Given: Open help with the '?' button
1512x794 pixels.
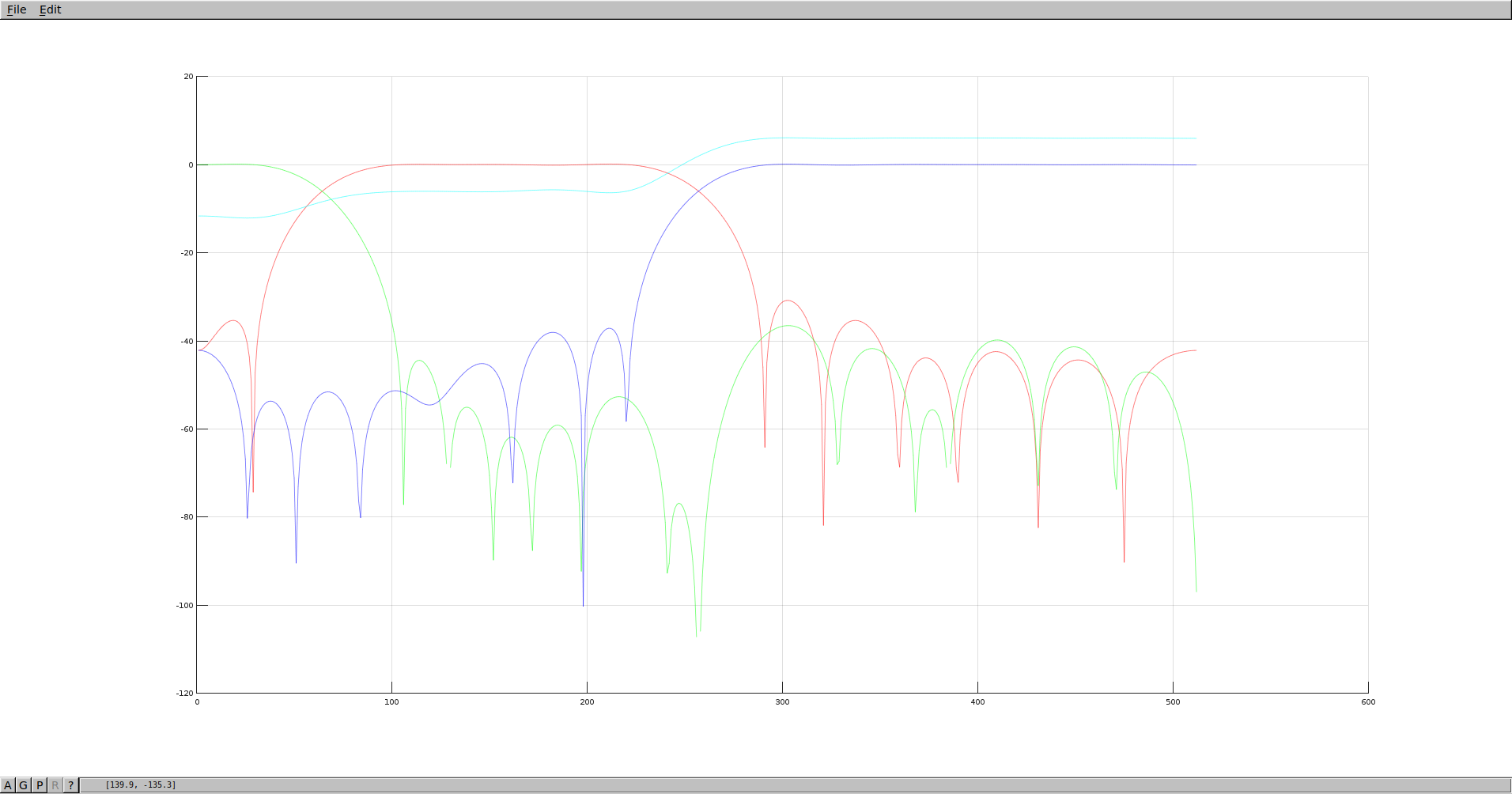Looking at the screenshot, I should 70,785.
